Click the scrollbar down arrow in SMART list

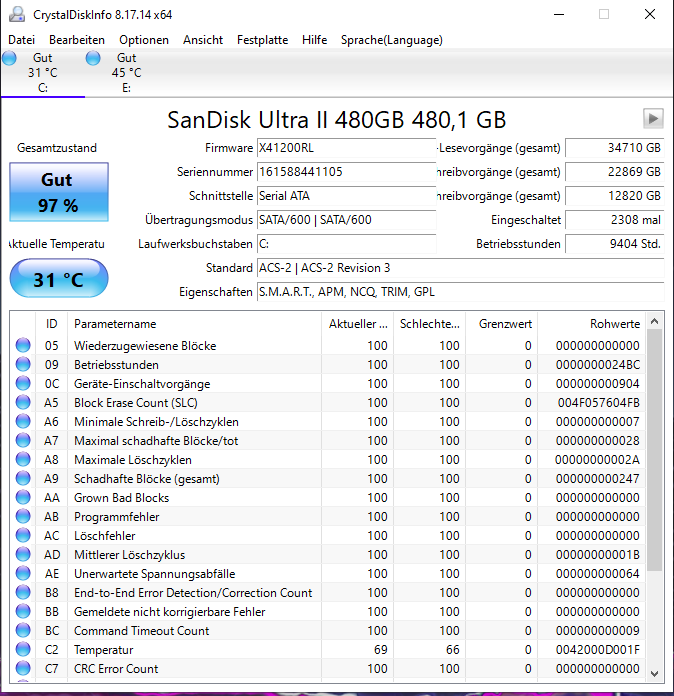click(x=654, y=673)
